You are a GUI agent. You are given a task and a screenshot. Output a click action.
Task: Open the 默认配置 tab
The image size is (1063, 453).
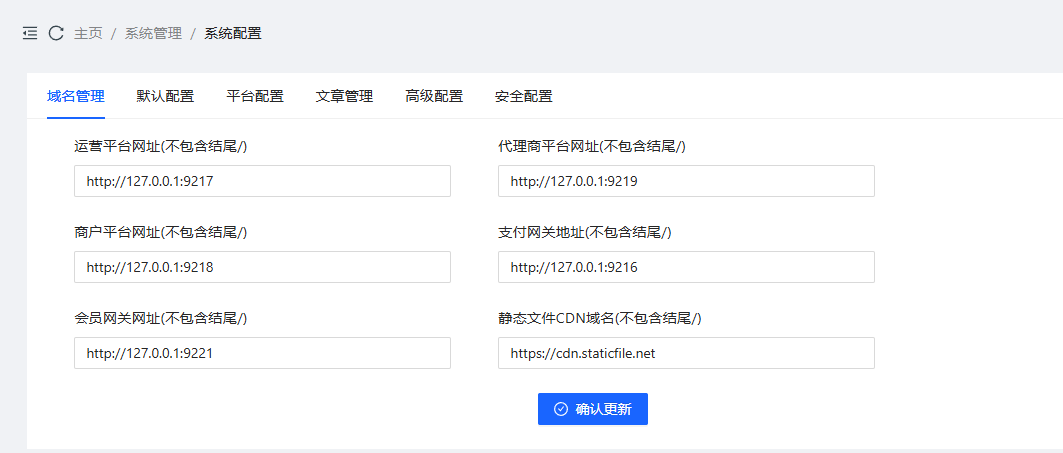click(x=165, y=96)
